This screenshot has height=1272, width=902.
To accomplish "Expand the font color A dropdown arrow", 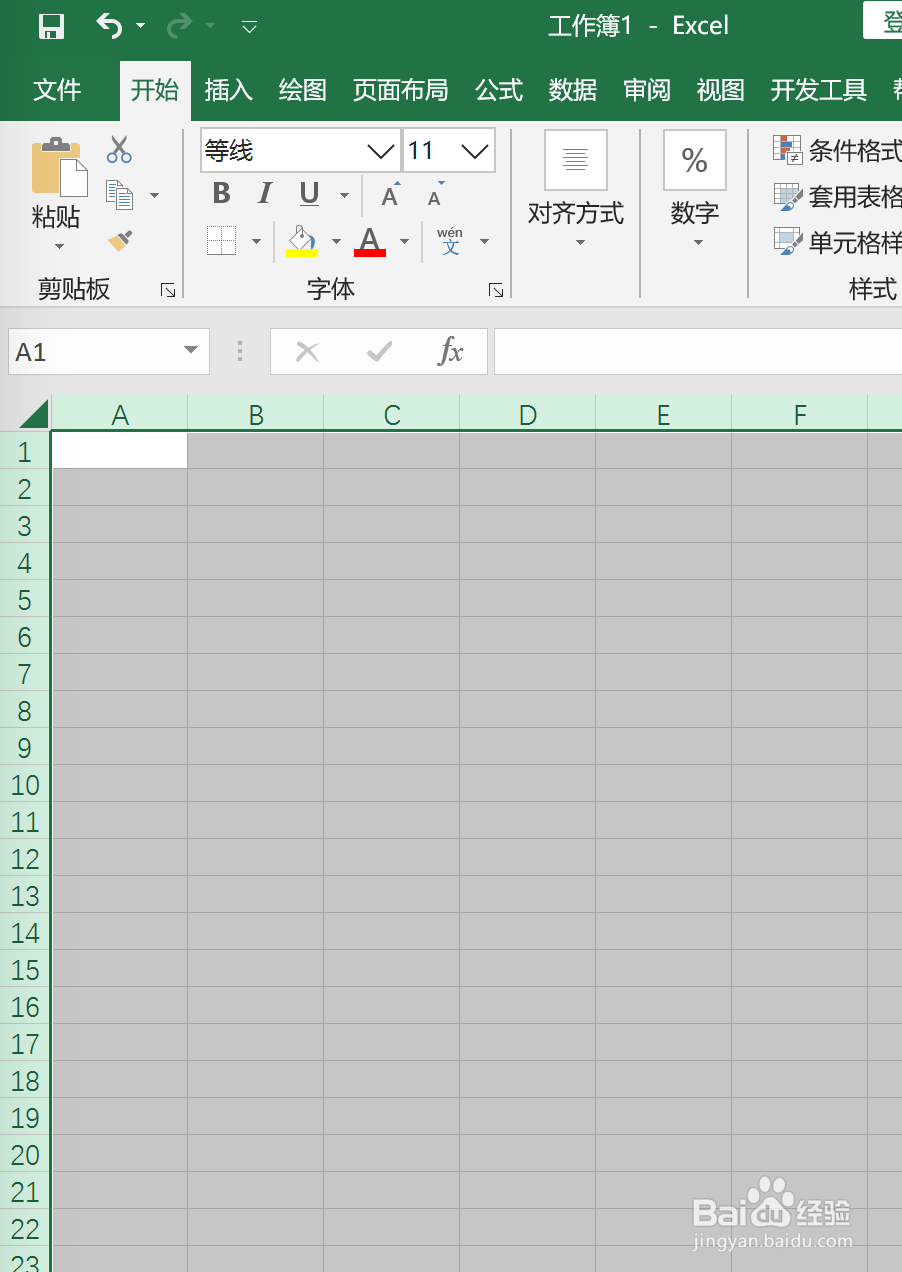I will 404,241.
